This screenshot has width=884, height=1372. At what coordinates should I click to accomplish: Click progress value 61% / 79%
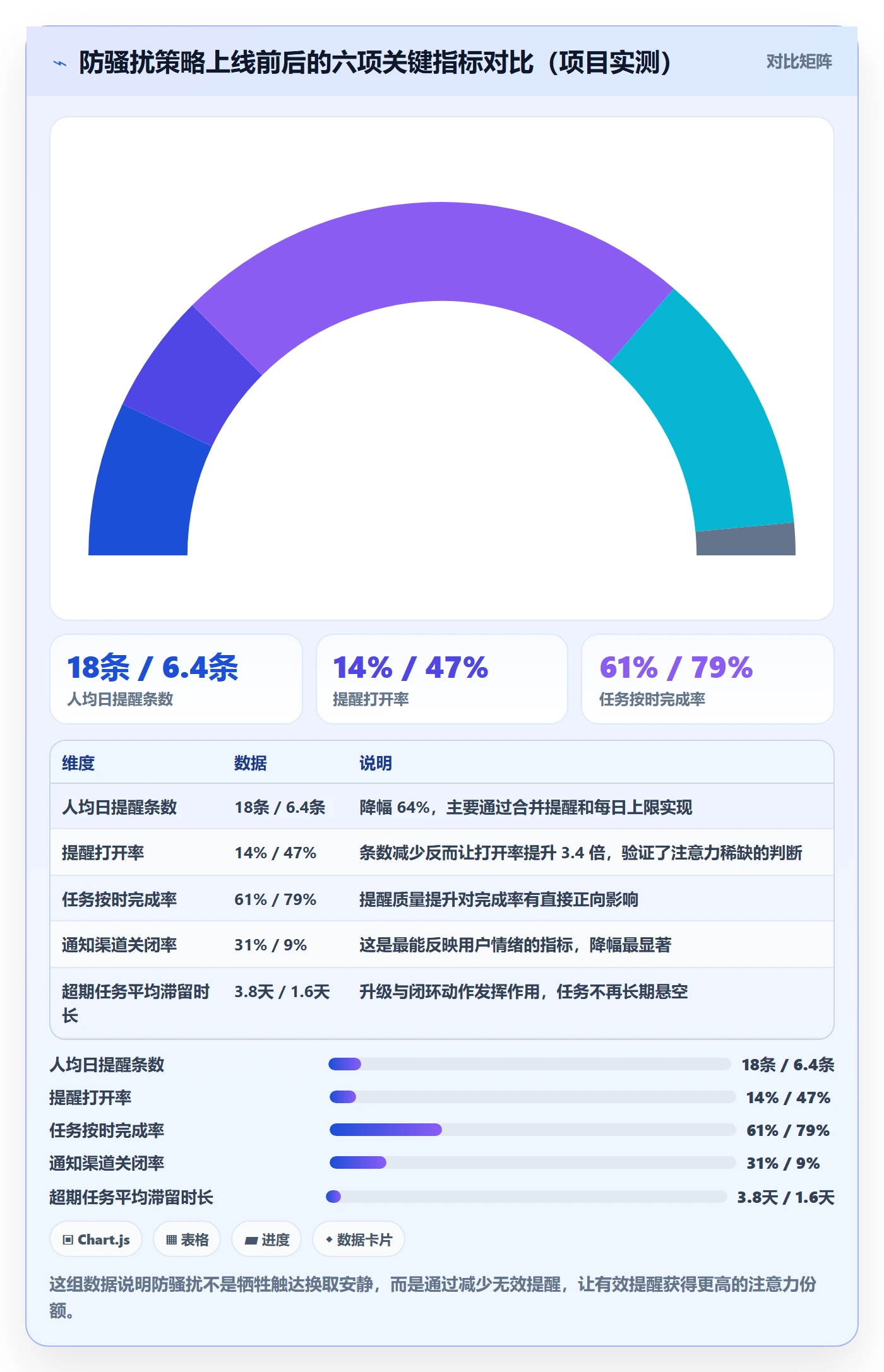[788, 1130]
